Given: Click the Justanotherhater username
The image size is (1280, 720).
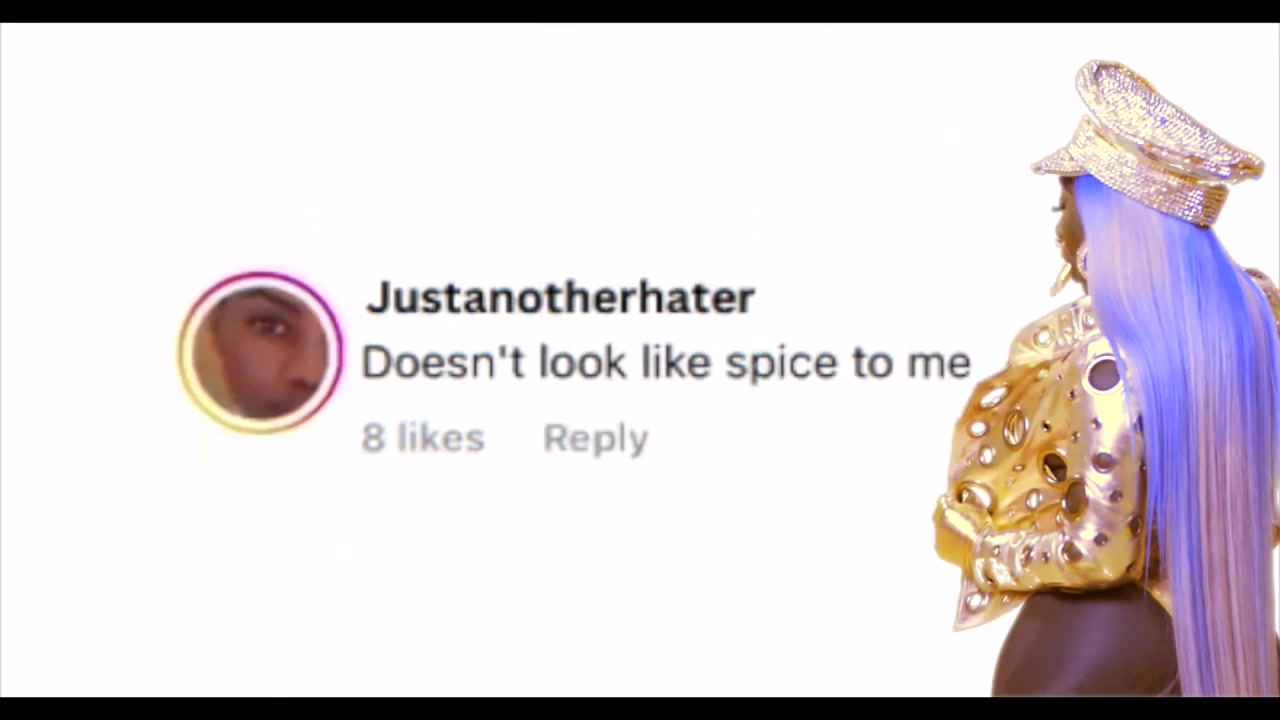Looking at the screenshot, I should (x=560, y=298).
